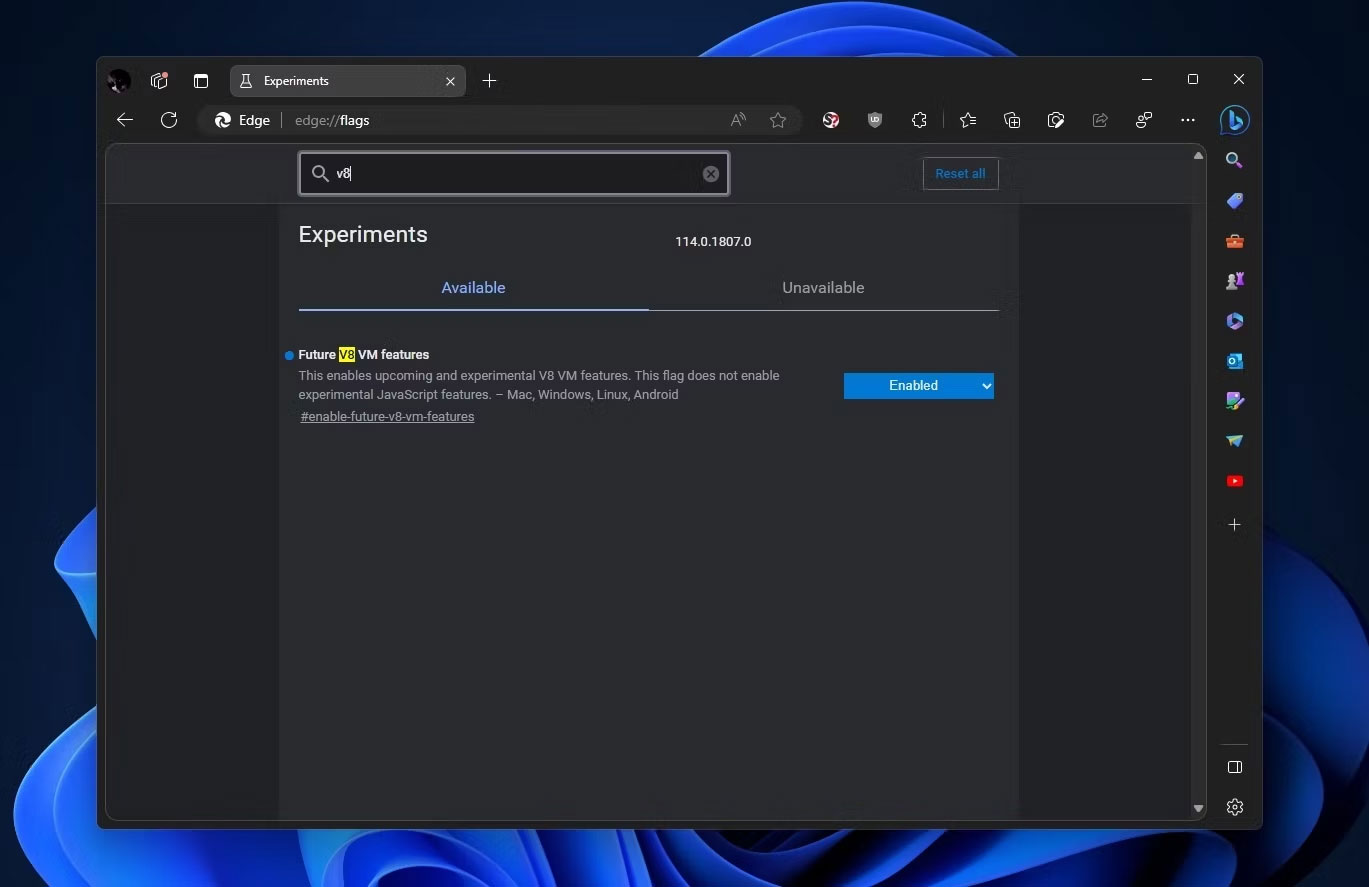Open the YouTube sidebar icon
The width and height of the screenshot is (1369, 887).
pyautogui.click(x=1234, y=481)
